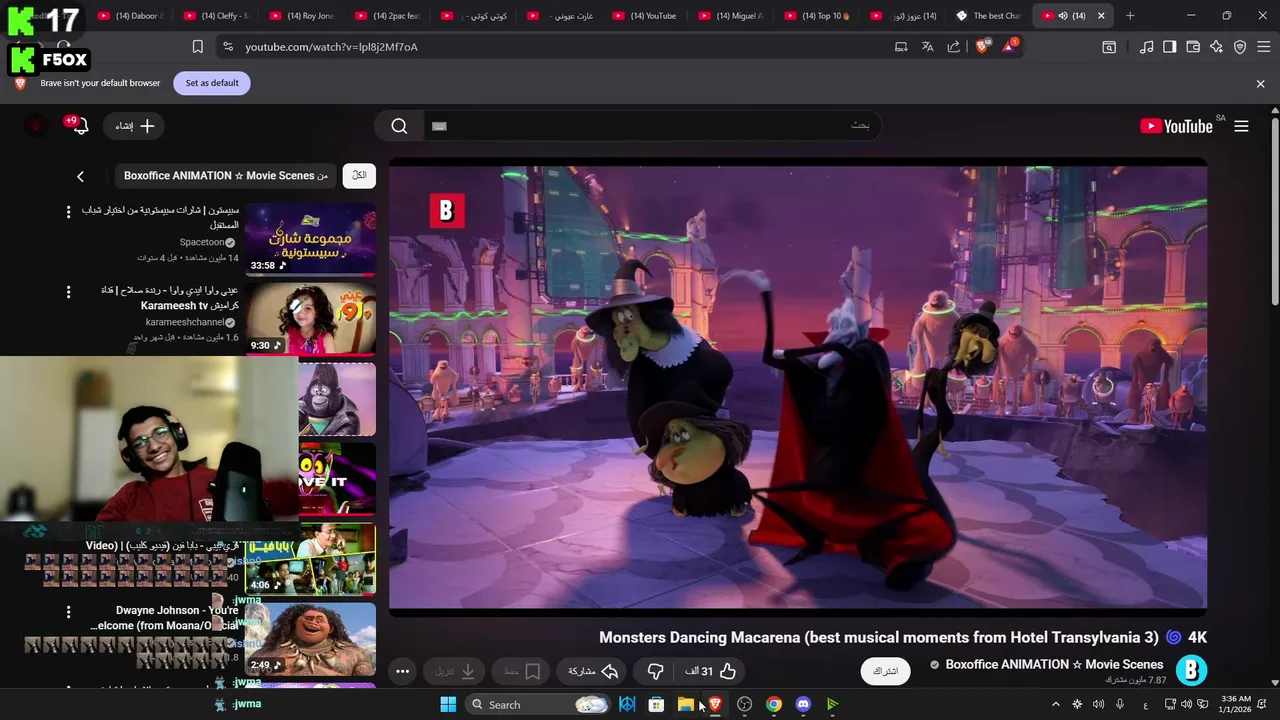Switch to the Cleffy tab
1280x720 pixels.
click(216, 16)
